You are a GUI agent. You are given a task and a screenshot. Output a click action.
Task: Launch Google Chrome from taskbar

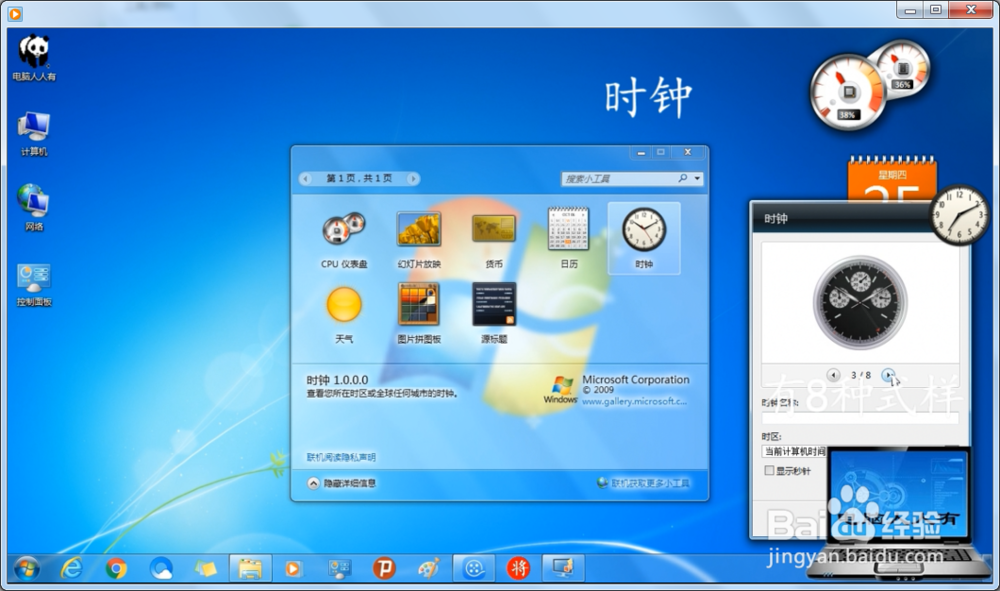point(116,568)
